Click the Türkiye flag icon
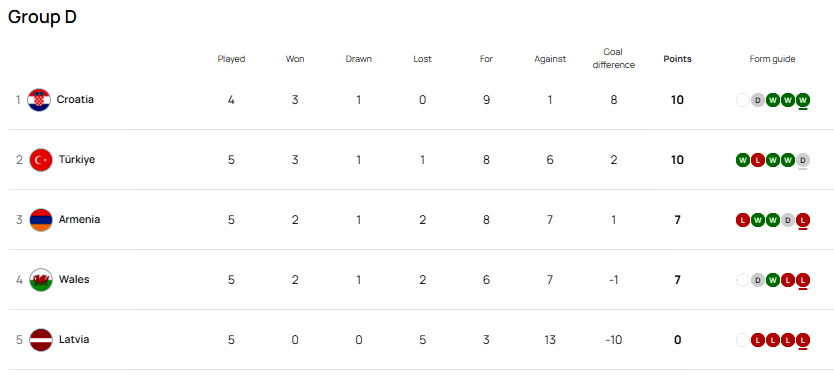834x380 pixels. (41, 160)
